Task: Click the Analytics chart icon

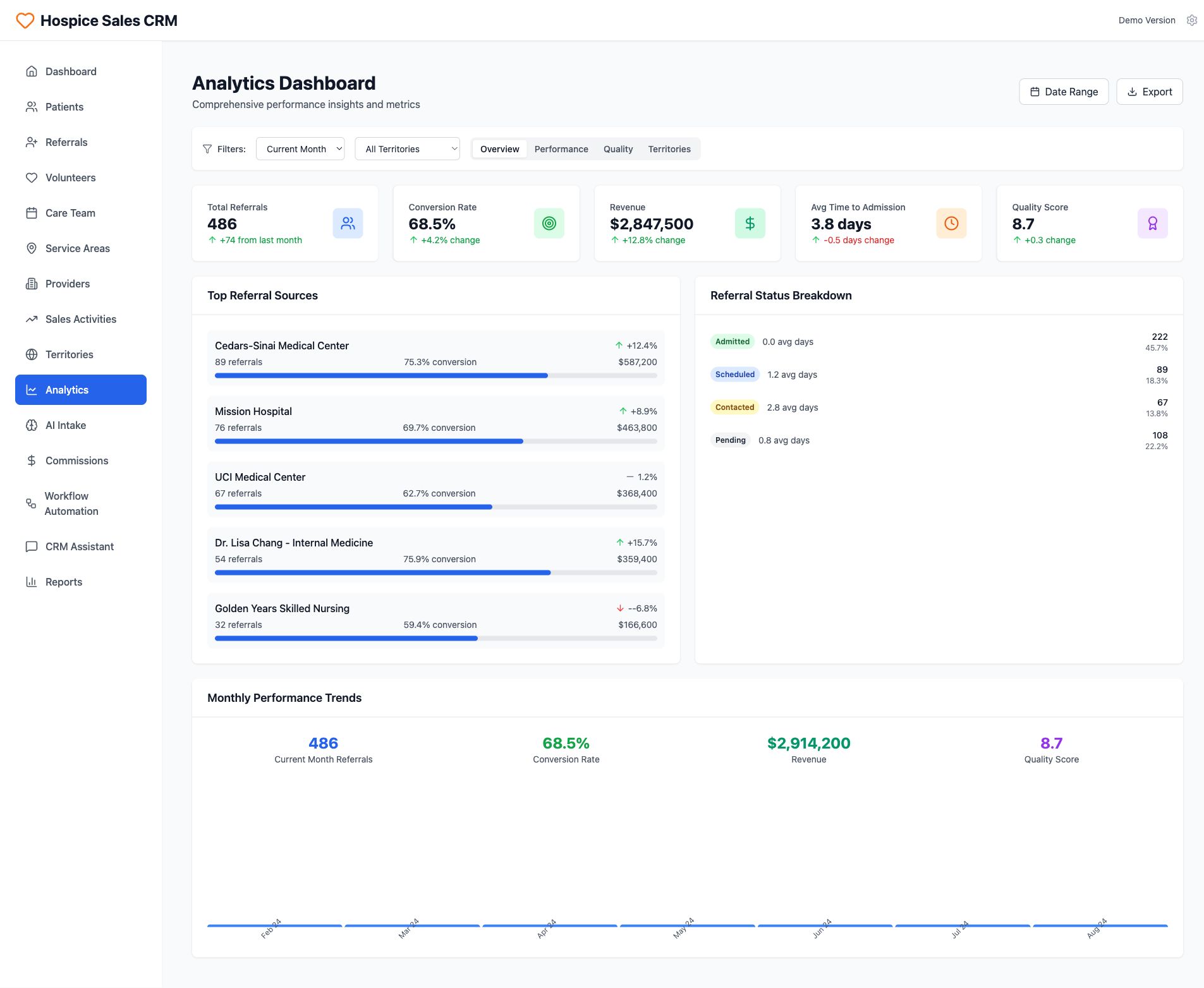Action: pyautogui.click(x=32, y=390)
